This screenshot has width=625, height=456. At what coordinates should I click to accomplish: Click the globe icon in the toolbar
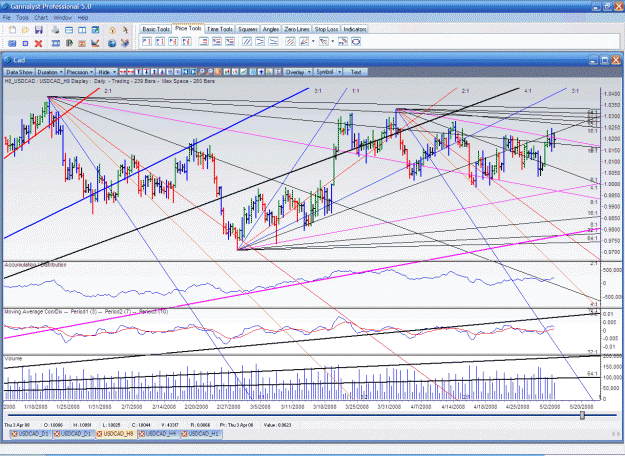point(112,43)
